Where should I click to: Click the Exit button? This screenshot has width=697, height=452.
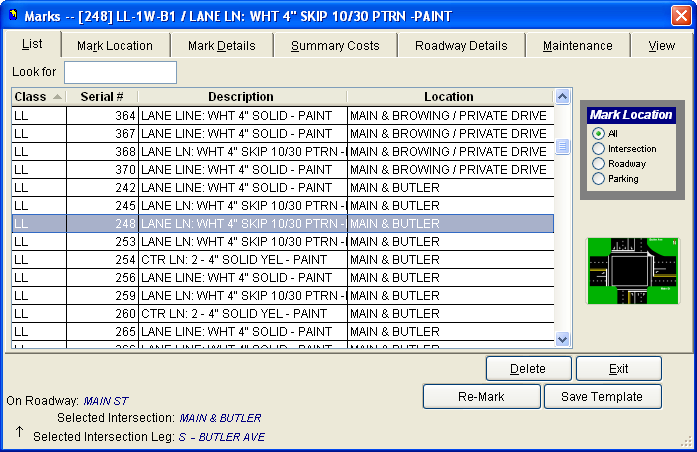(619, 368)
